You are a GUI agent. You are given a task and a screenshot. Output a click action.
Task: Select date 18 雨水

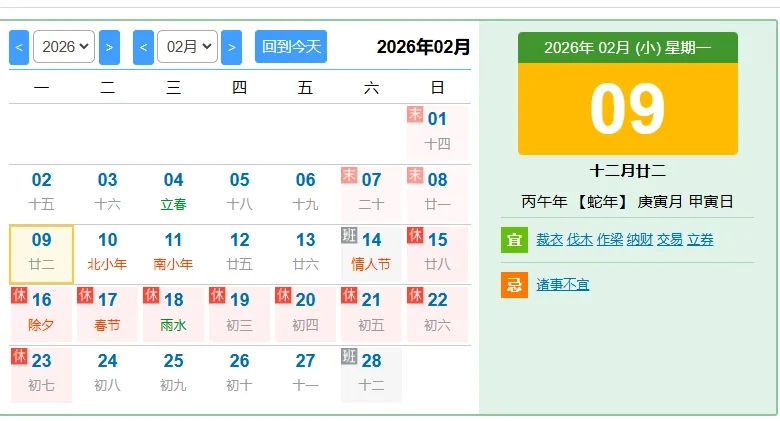click(x=174, y=314)
